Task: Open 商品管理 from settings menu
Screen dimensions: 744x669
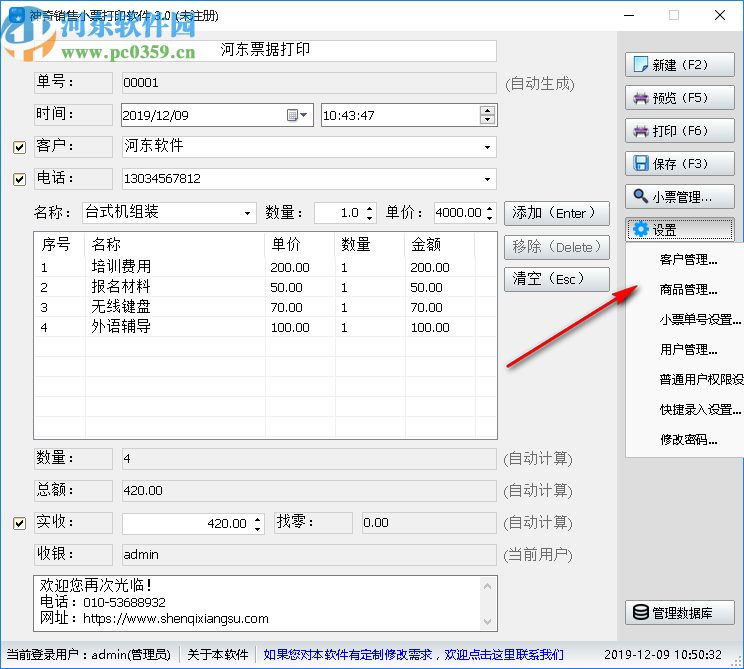Action: pos(688,289)
